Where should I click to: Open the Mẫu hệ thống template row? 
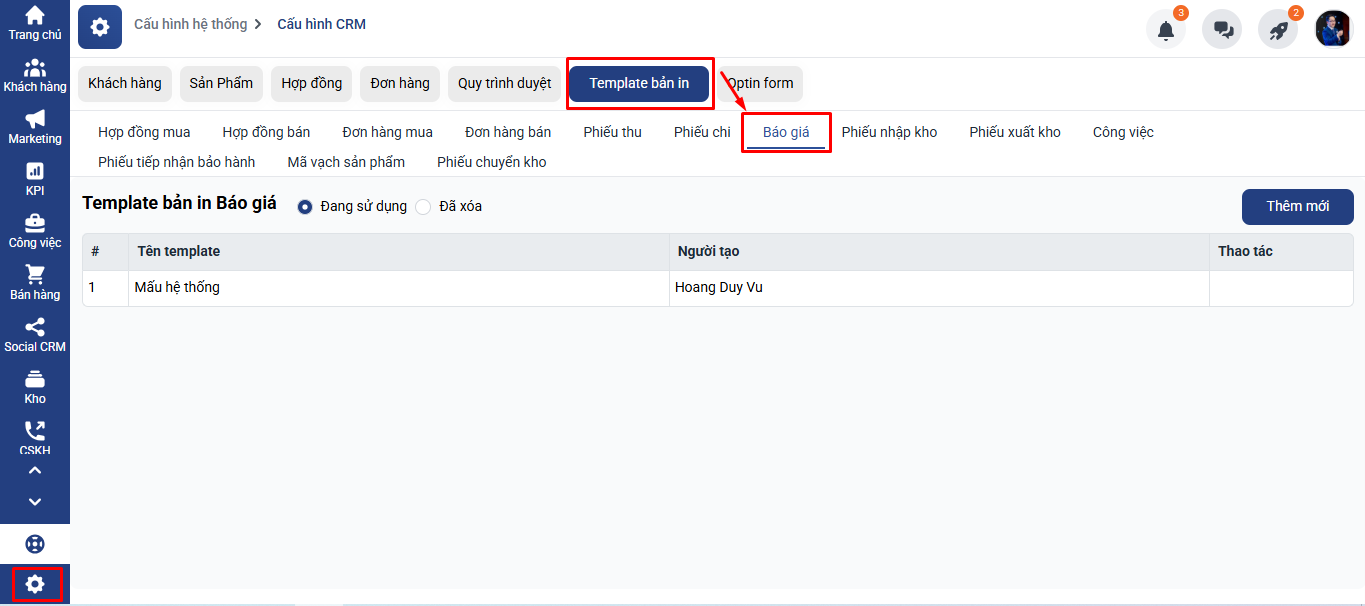pyautogui.click(x=177, y=288)
